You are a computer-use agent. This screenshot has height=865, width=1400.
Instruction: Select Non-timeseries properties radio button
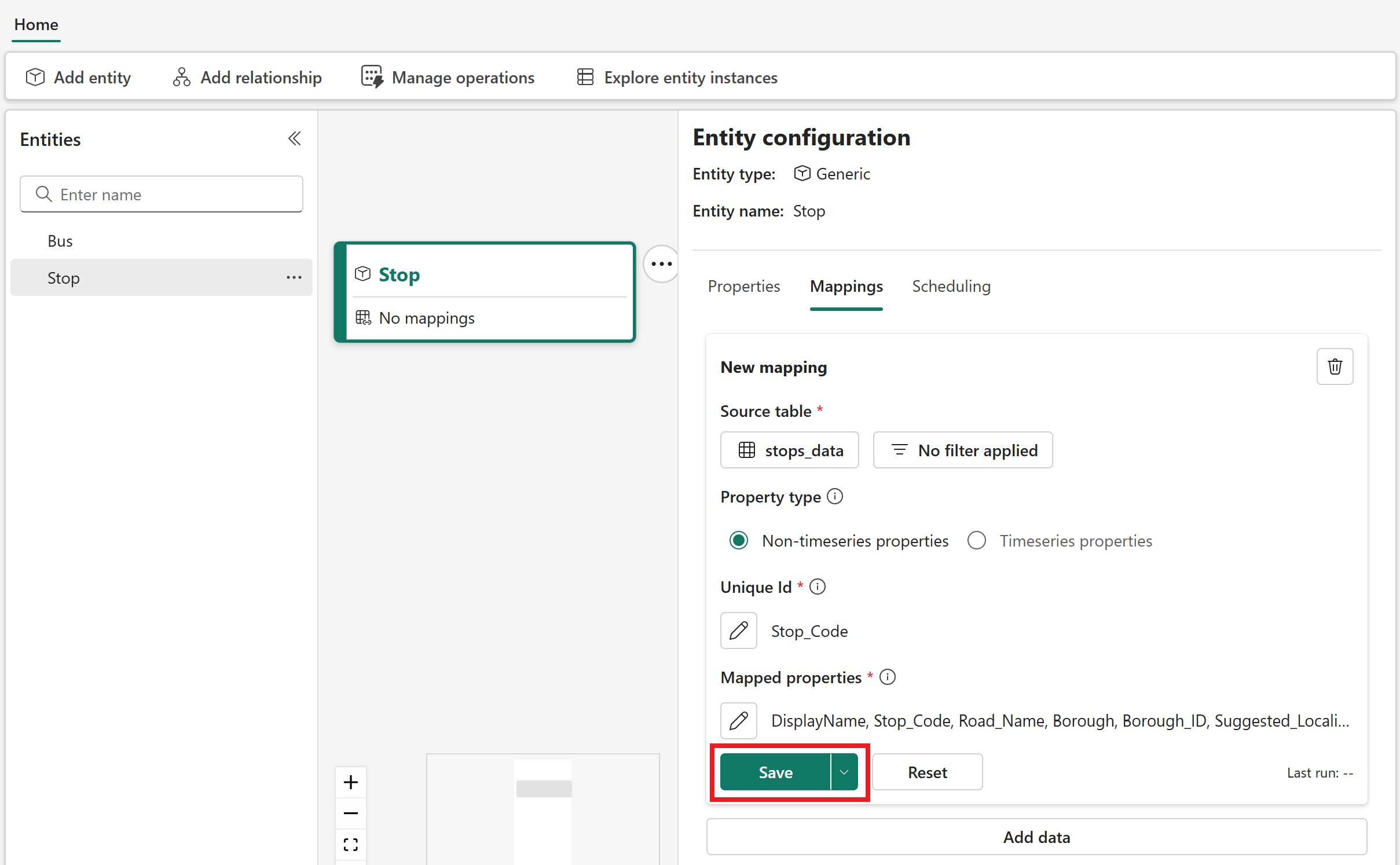tap(739, 540)
